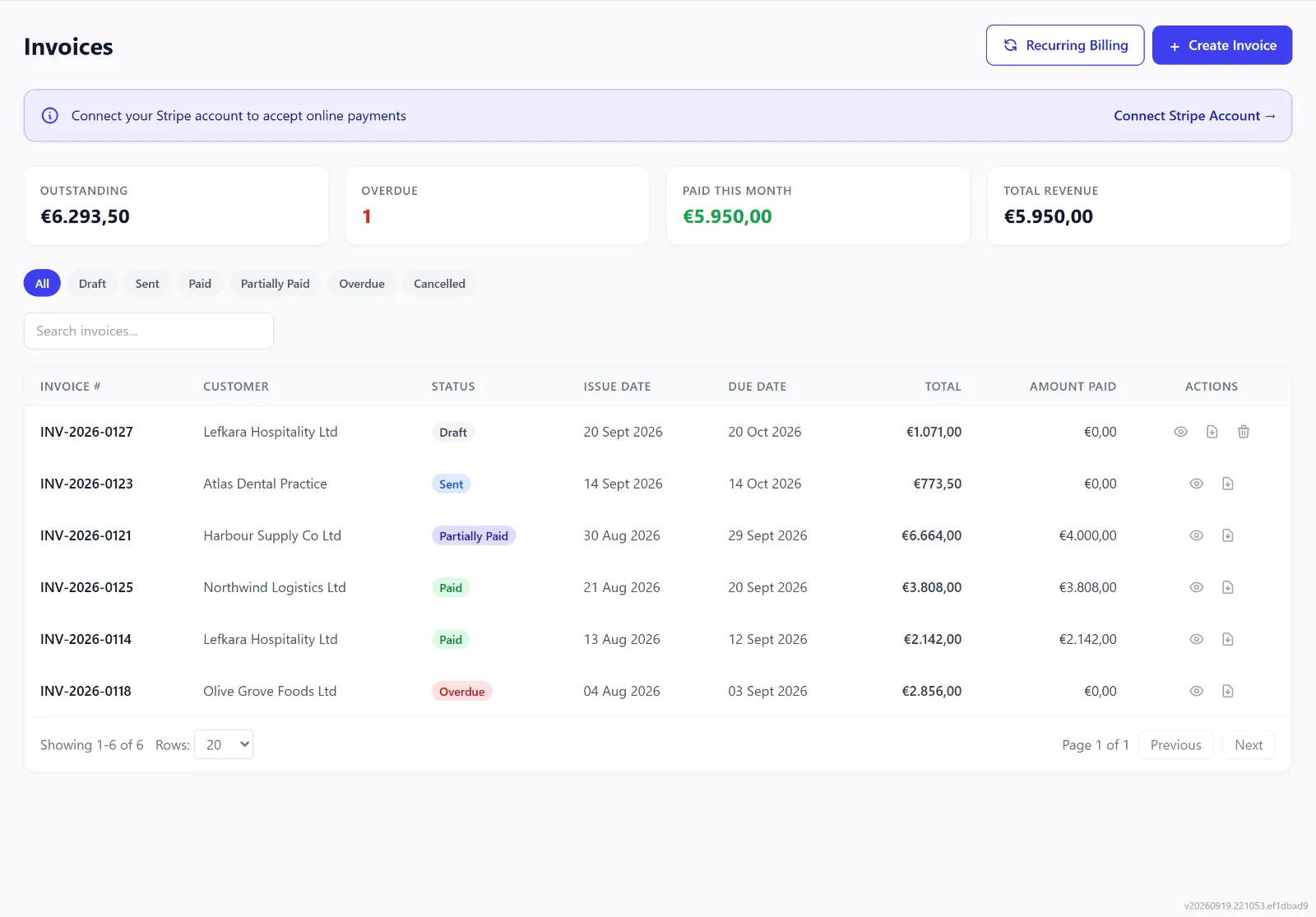View invoice INV-2026-0123 eye icon

pyautogui.click(x=1196, y=484)
